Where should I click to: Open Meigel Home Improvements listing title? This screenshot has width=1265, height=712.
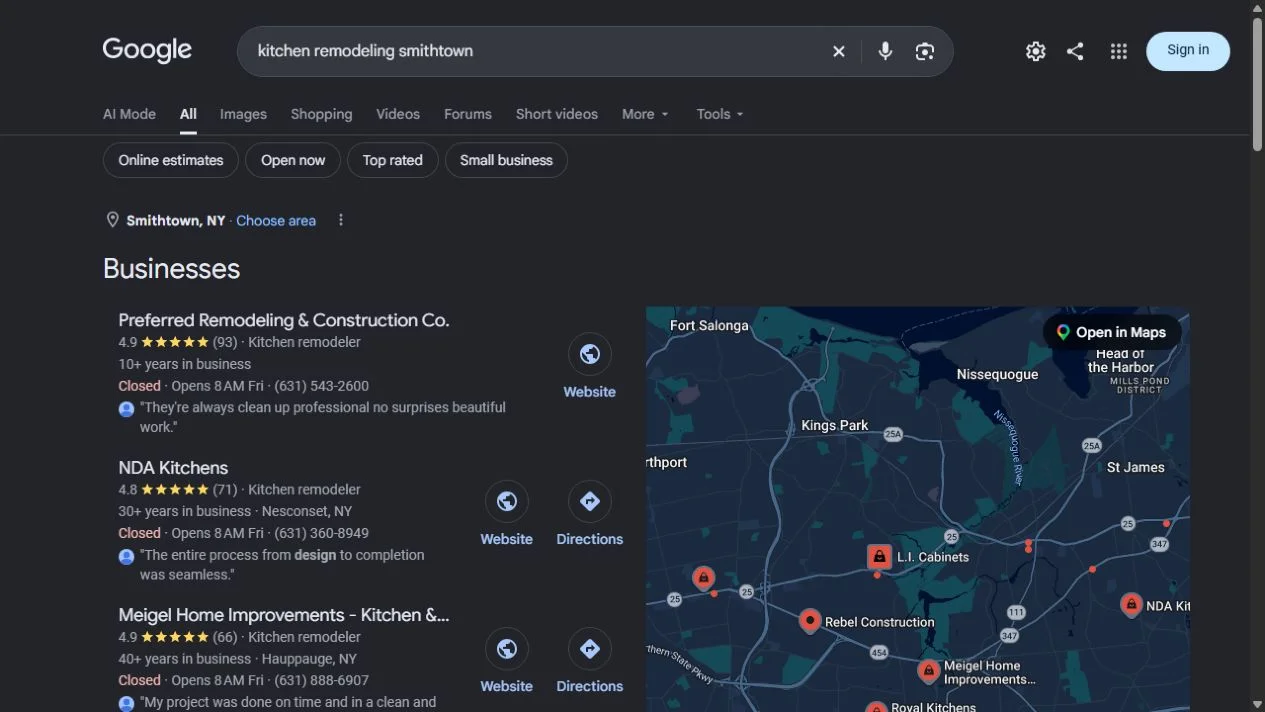pos(284,615)
